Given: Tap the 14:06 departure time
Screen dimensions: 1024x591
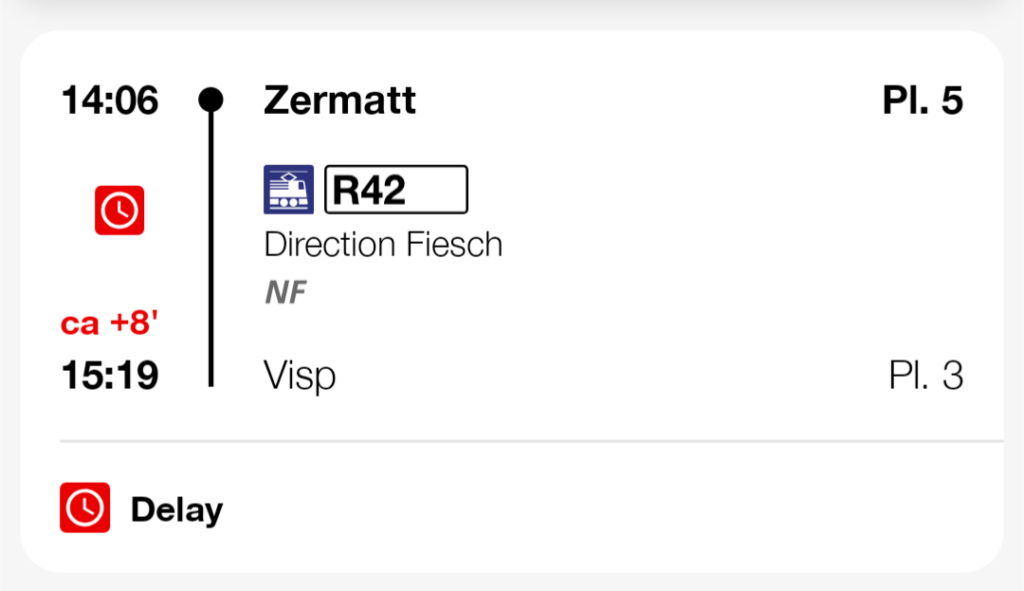Looking at the screenshot, I should click(x=110, y=101).
